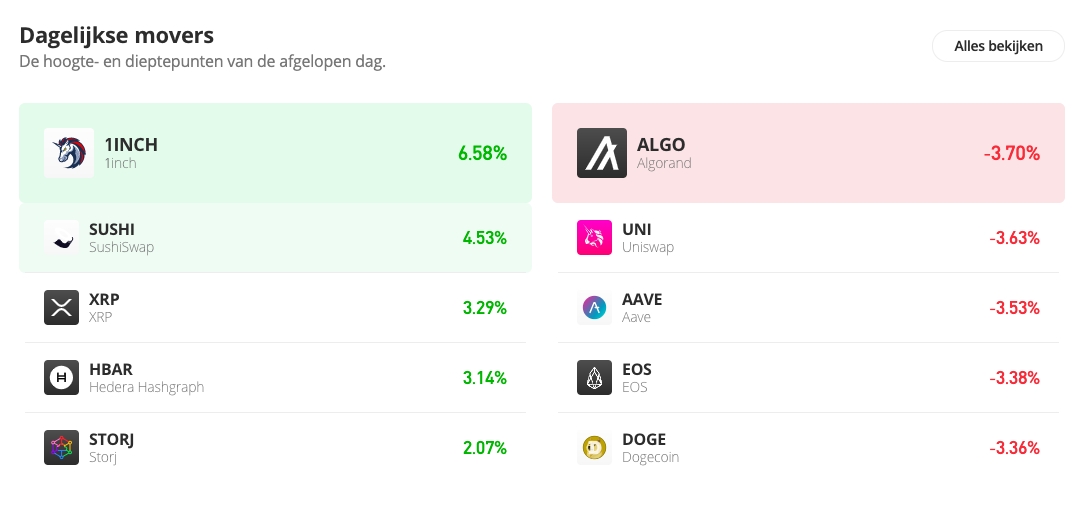Click the Algorand ALGO logo icon
Image resolution: width=1085 pixels, height=519 pixels.
coord(602,153)
